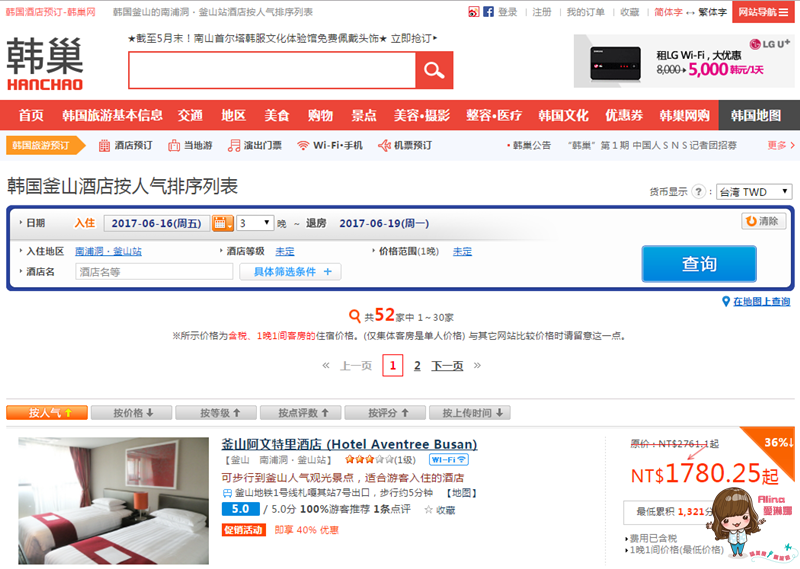The width and height of the screenshot is (800, 569).
Task: Open 韩国文化 menu
Action: 564,115
